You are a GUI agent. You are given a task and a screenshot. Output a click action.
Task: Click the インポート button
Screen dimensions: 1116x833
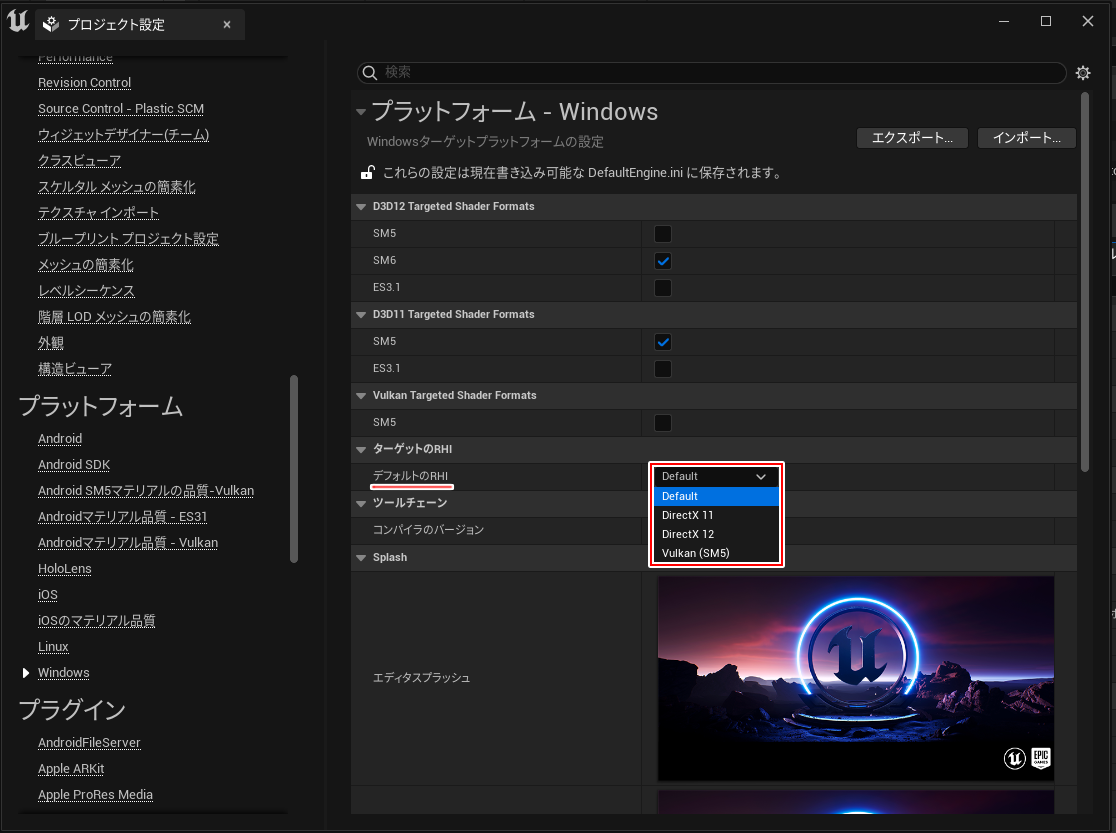coord(1026,138)
